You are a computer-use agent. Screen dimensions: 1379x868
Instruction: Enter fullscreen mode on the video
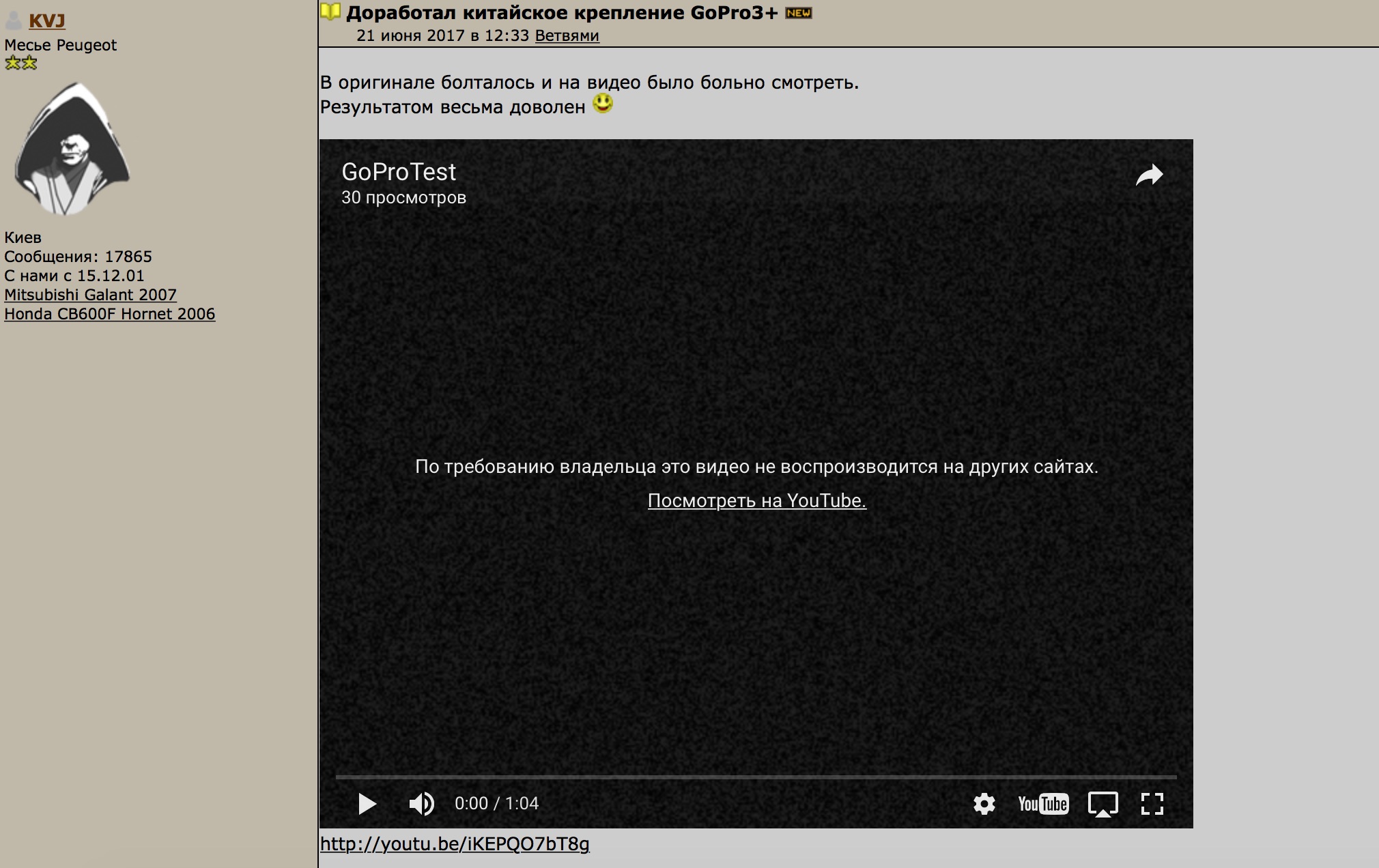[x=1152, y=804]
